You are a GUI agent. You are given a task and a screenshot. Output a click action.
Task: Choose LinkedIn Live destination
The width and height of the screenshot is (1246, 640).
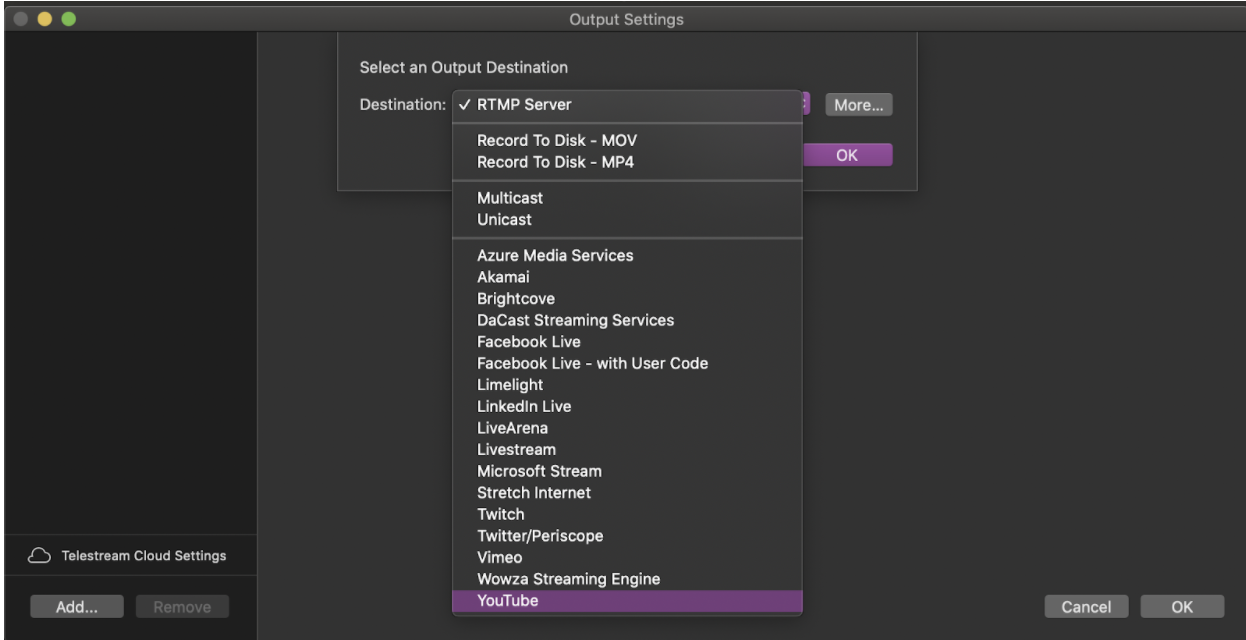coord(627,406)
